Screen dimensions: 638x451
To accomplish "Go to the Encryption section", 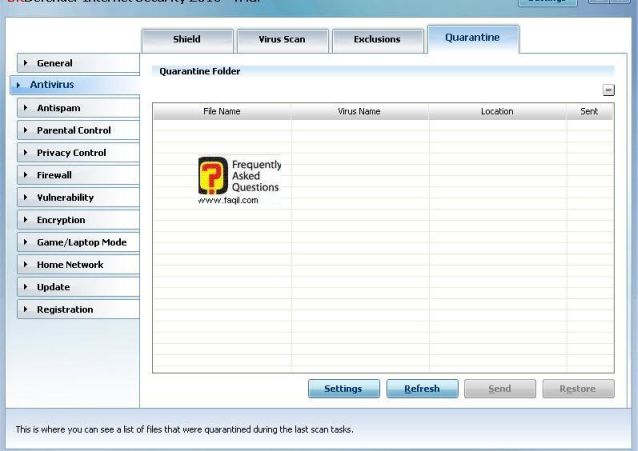I will pos(78,220).
